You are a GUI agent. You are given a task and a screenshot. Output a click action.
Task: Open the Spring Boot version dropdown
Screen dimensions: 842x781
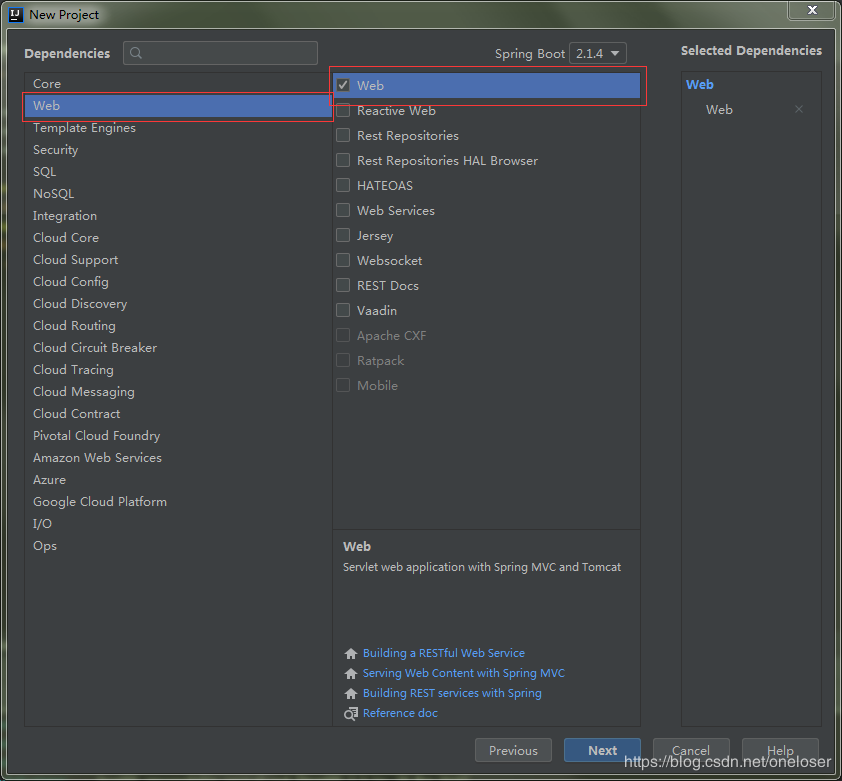[598, 53]
